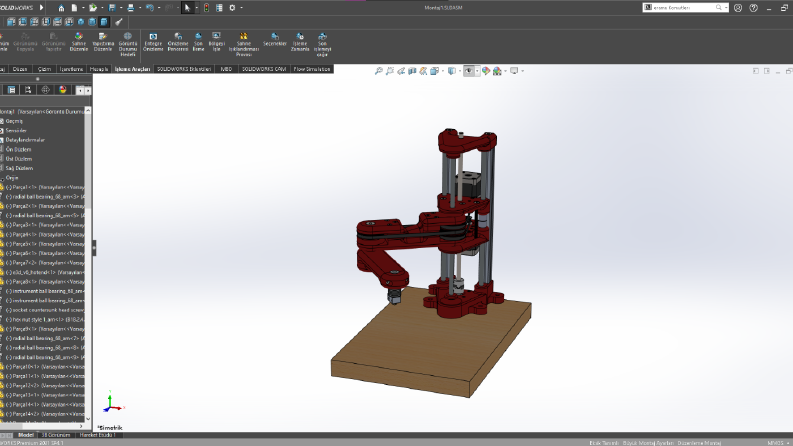Viewport: 793px width, 446px height.
Task: Click the Home icon in the top toolbar
Action: pos(61,8)
